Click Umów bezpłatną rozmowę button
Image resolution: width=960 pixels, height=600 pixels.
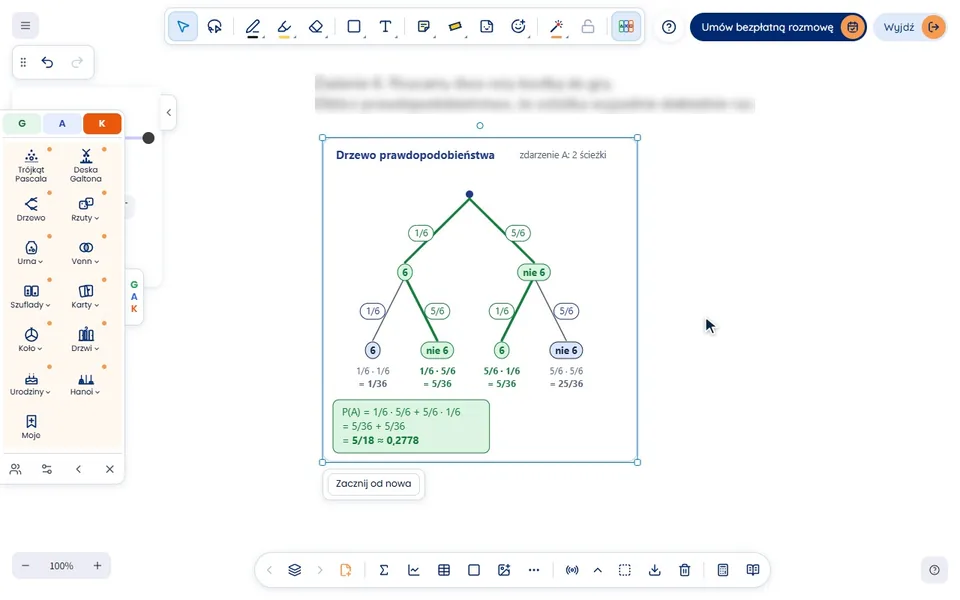coord(778,27)
